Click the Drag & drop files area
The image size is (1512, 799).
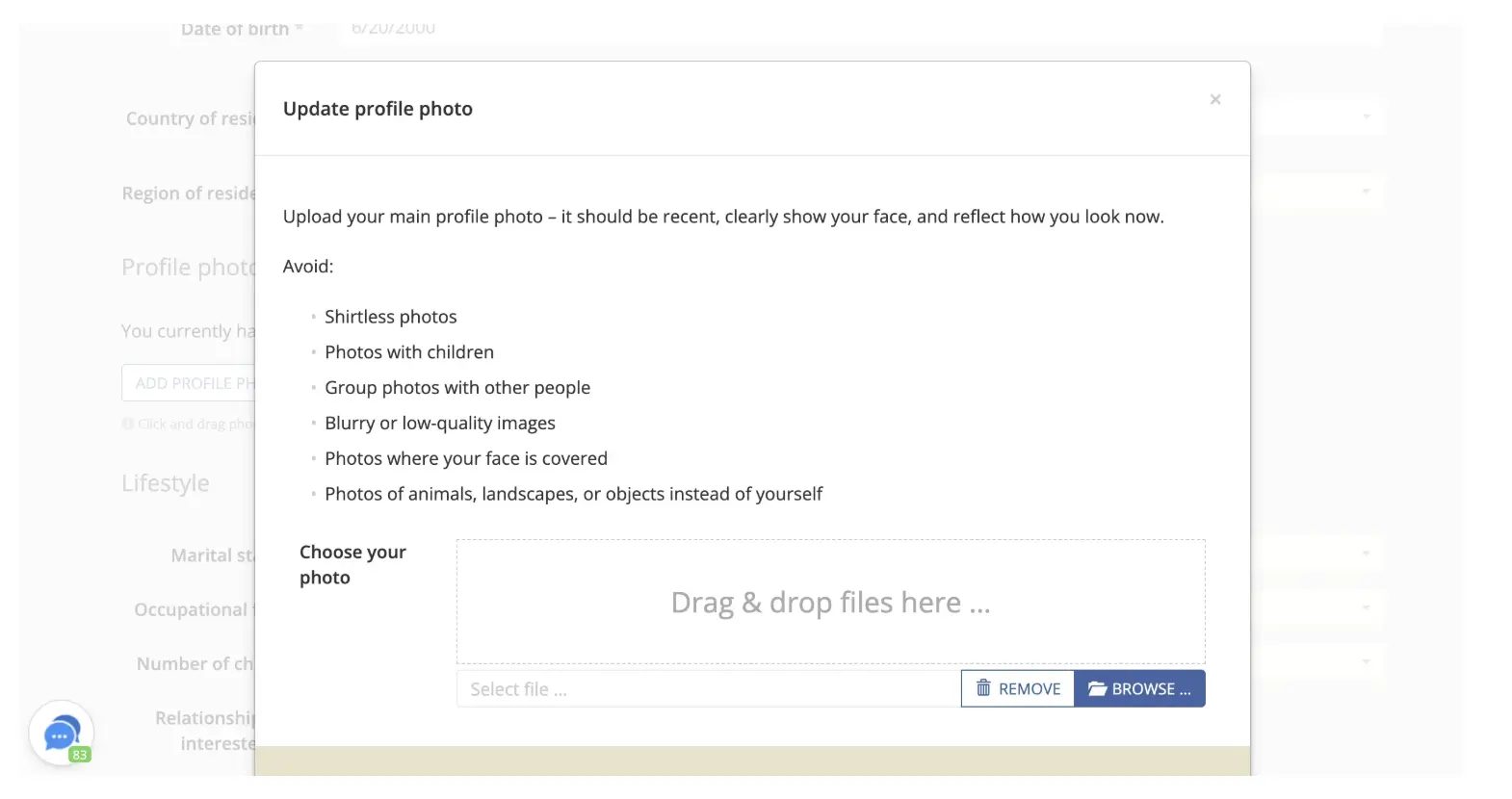[830, 602]
